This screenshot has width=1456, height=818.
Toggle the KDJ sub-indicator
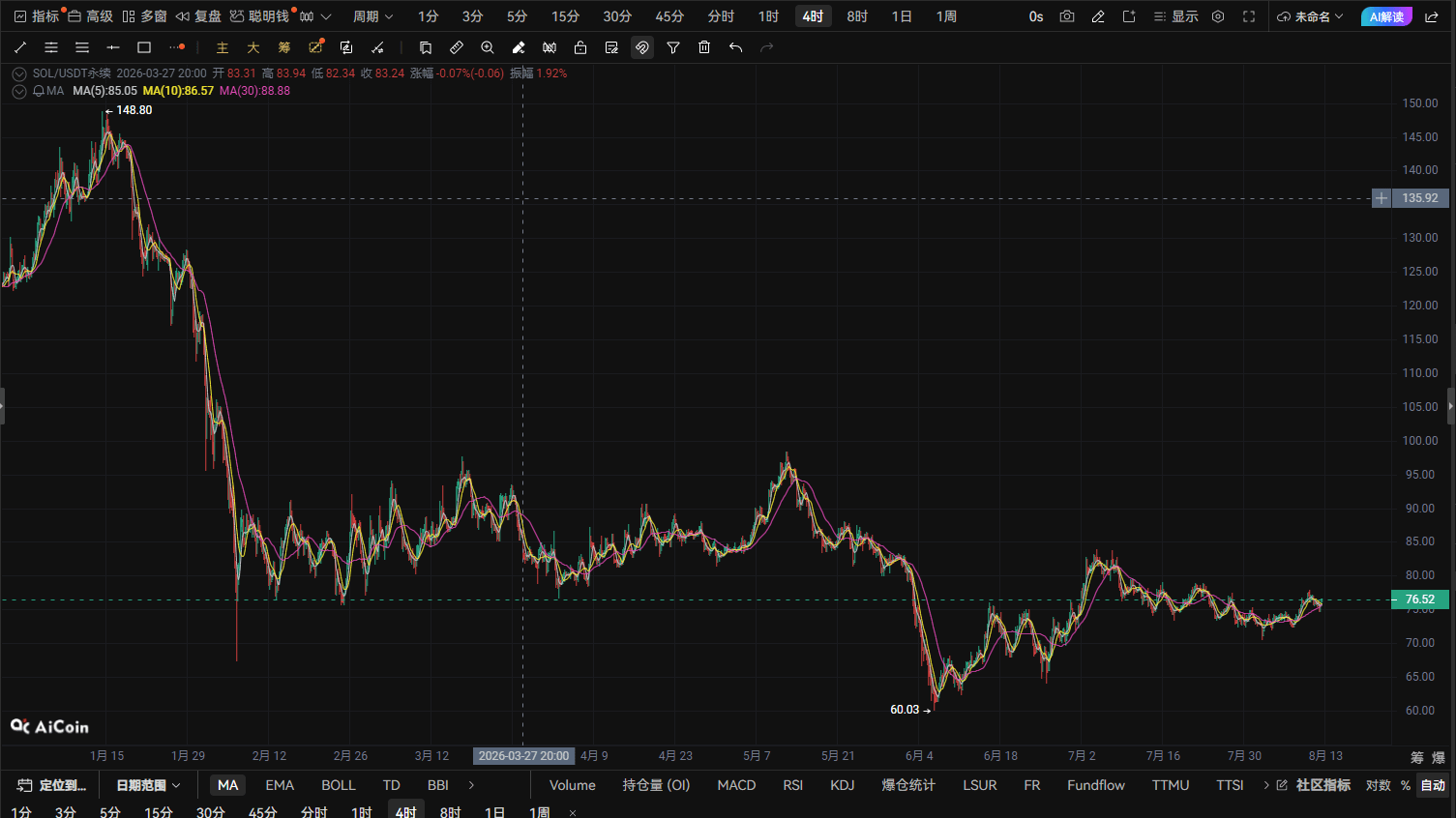(843, 785)
